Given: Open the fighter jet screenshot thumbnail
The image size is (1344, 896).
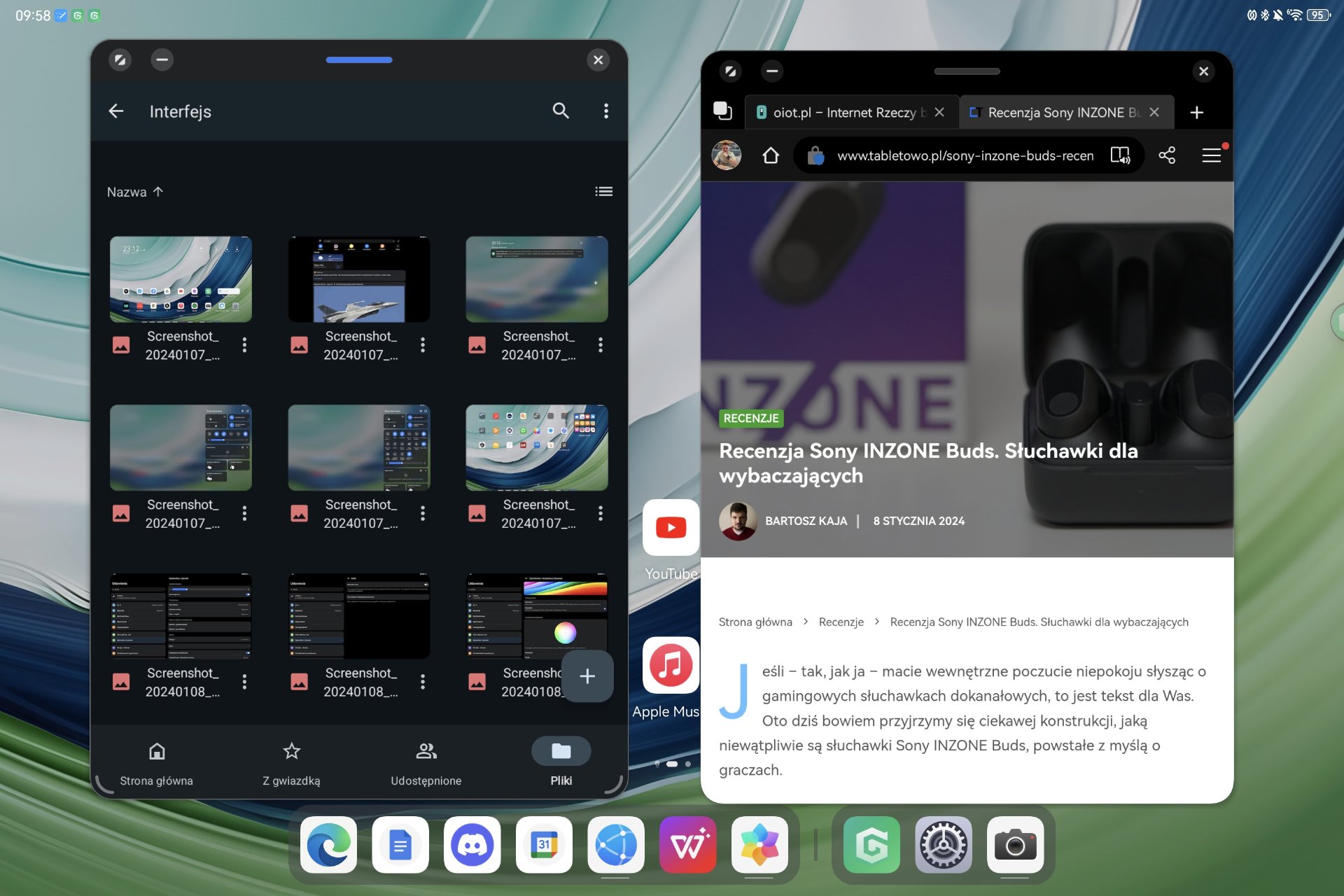Looking at the screenshot, I should pyautogui.click(x=359, y=279).
